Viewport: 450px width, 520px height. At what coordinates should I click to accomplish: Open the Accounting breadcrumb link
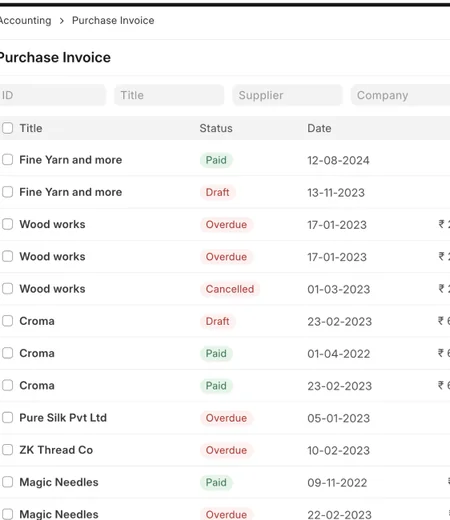coord(25,21)
